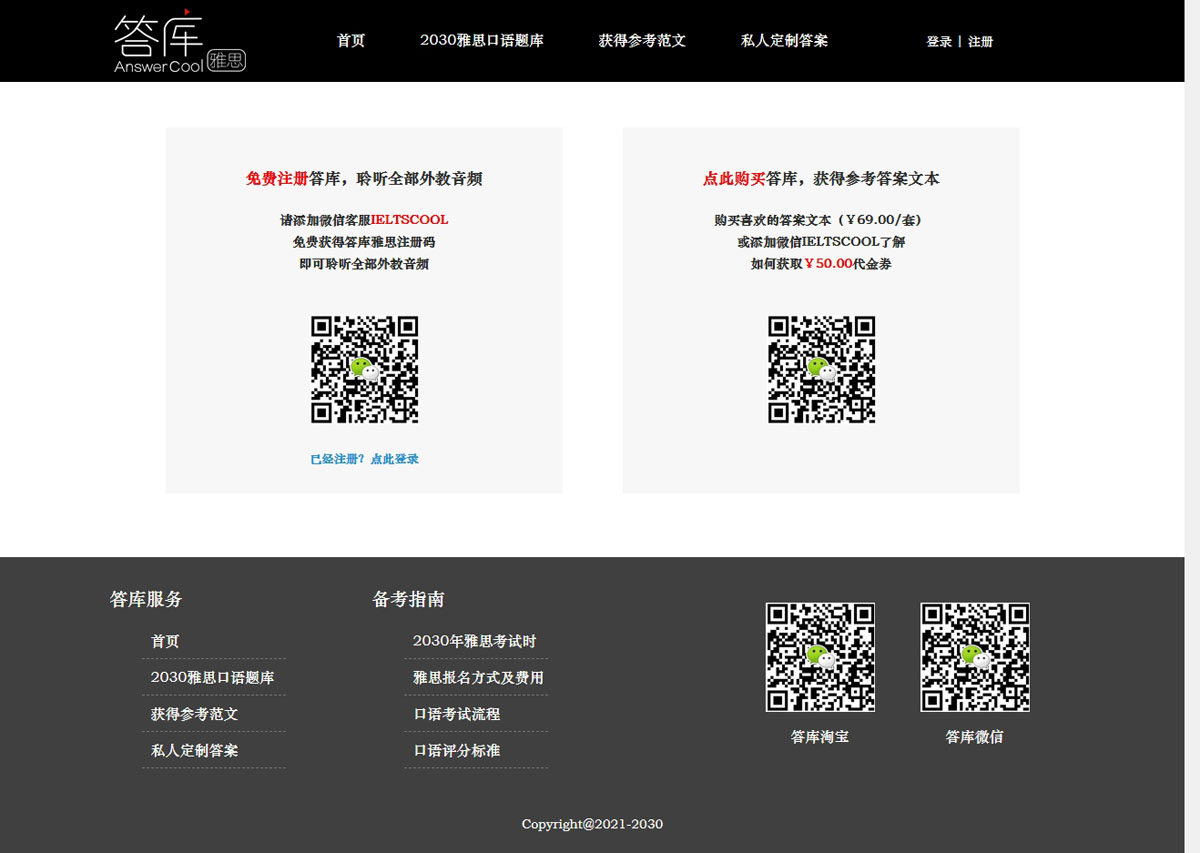Click the 答库淘宝 QR code in footer

pos(820,657)
